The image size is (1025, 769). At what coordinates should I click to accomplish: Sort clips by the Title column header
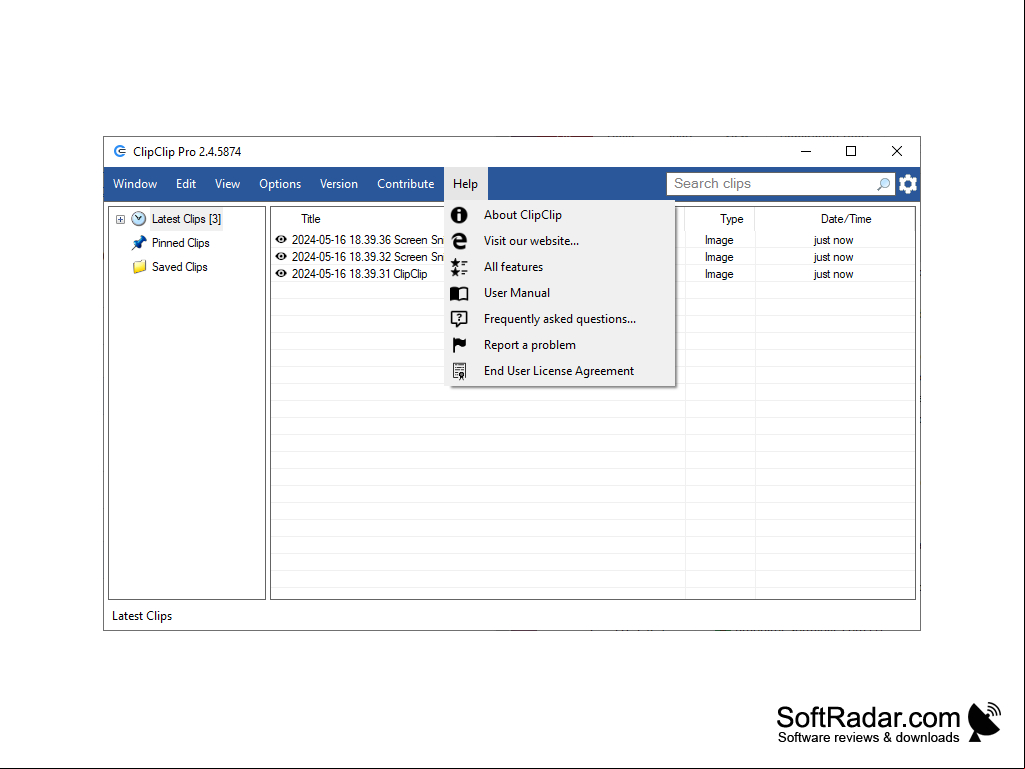point(311,219)
